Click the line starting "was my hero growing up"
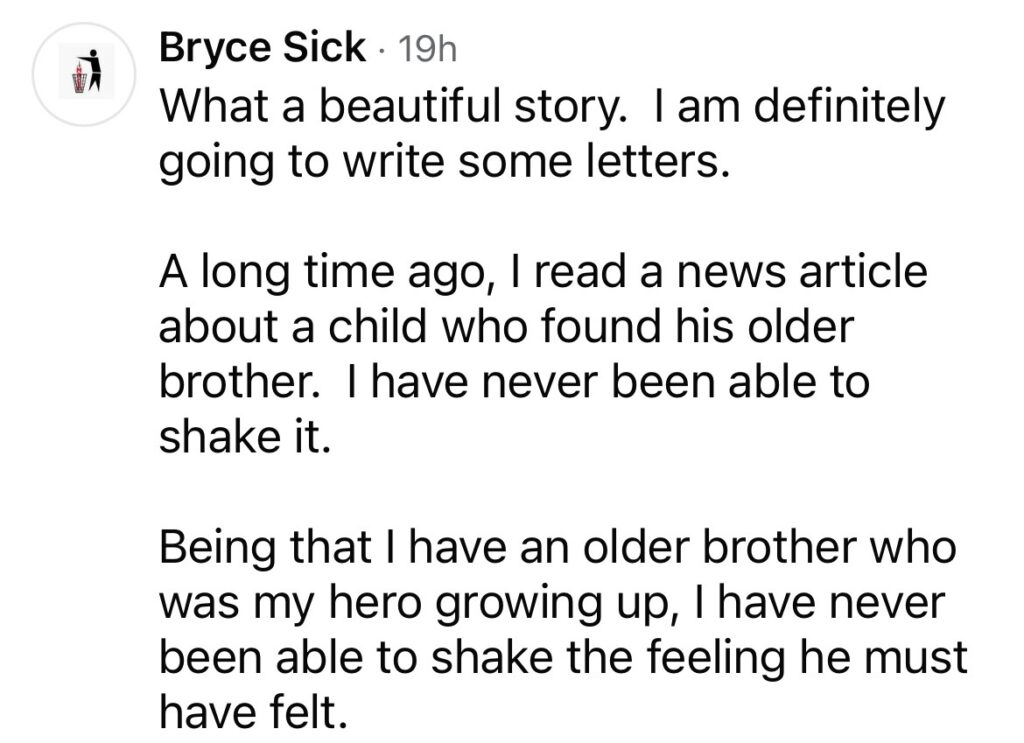1024x743 pixels. point(557,603)
